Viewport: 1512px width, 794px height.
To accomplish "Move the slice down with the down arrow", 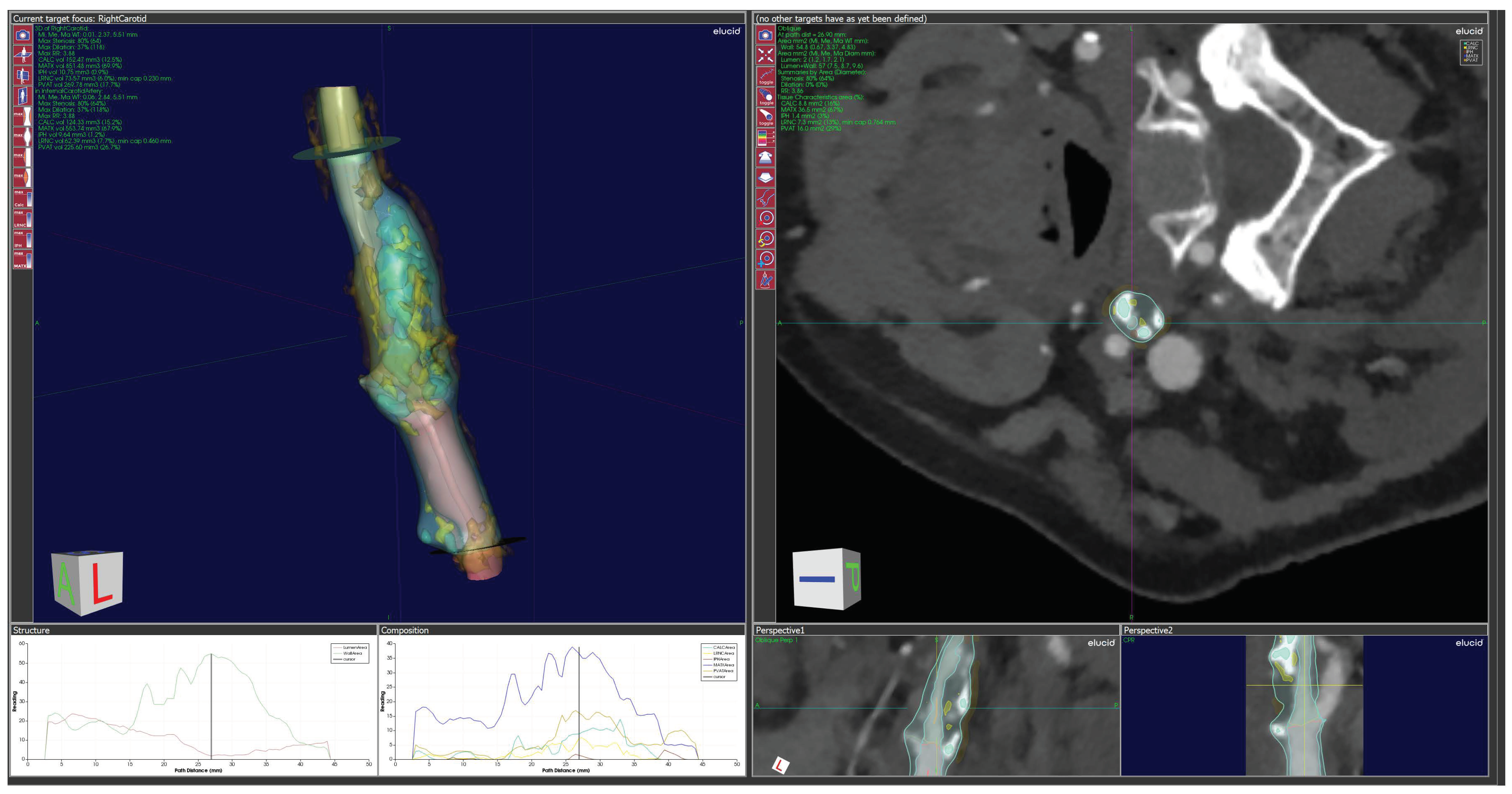I will (765, 177).
